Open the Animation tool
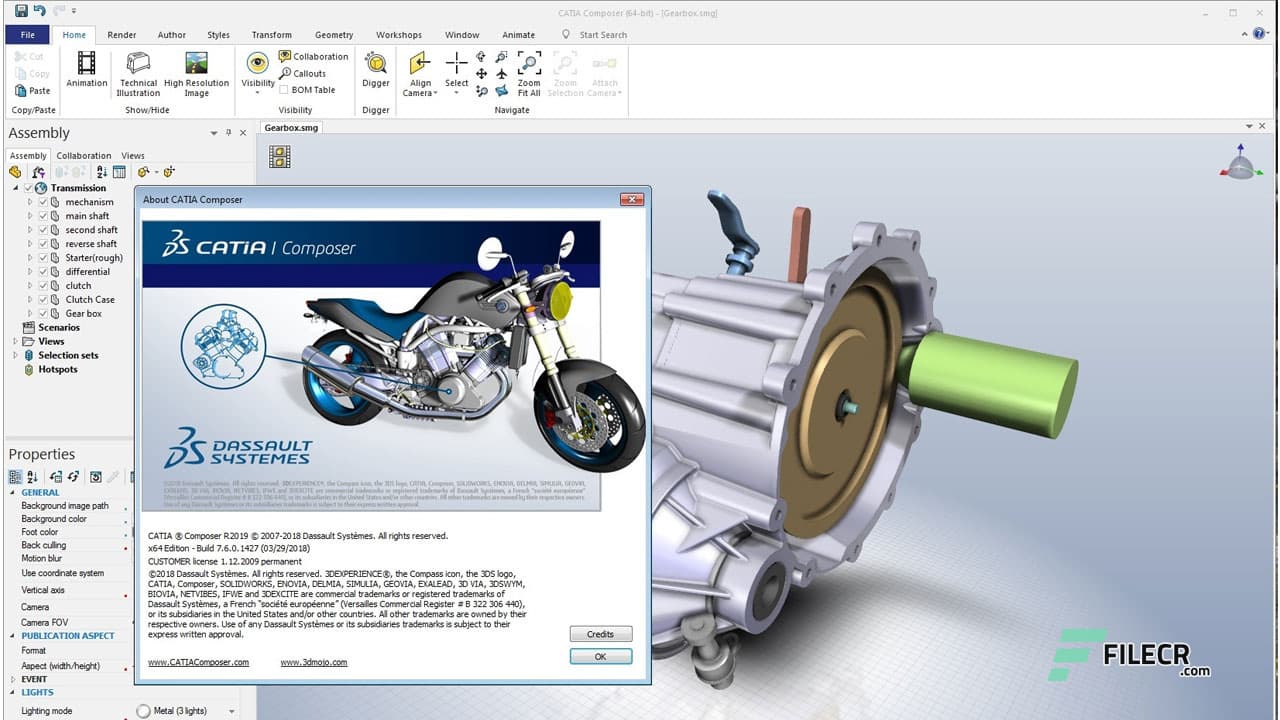This screenshot has height=720, width=1280. point(86,73)
